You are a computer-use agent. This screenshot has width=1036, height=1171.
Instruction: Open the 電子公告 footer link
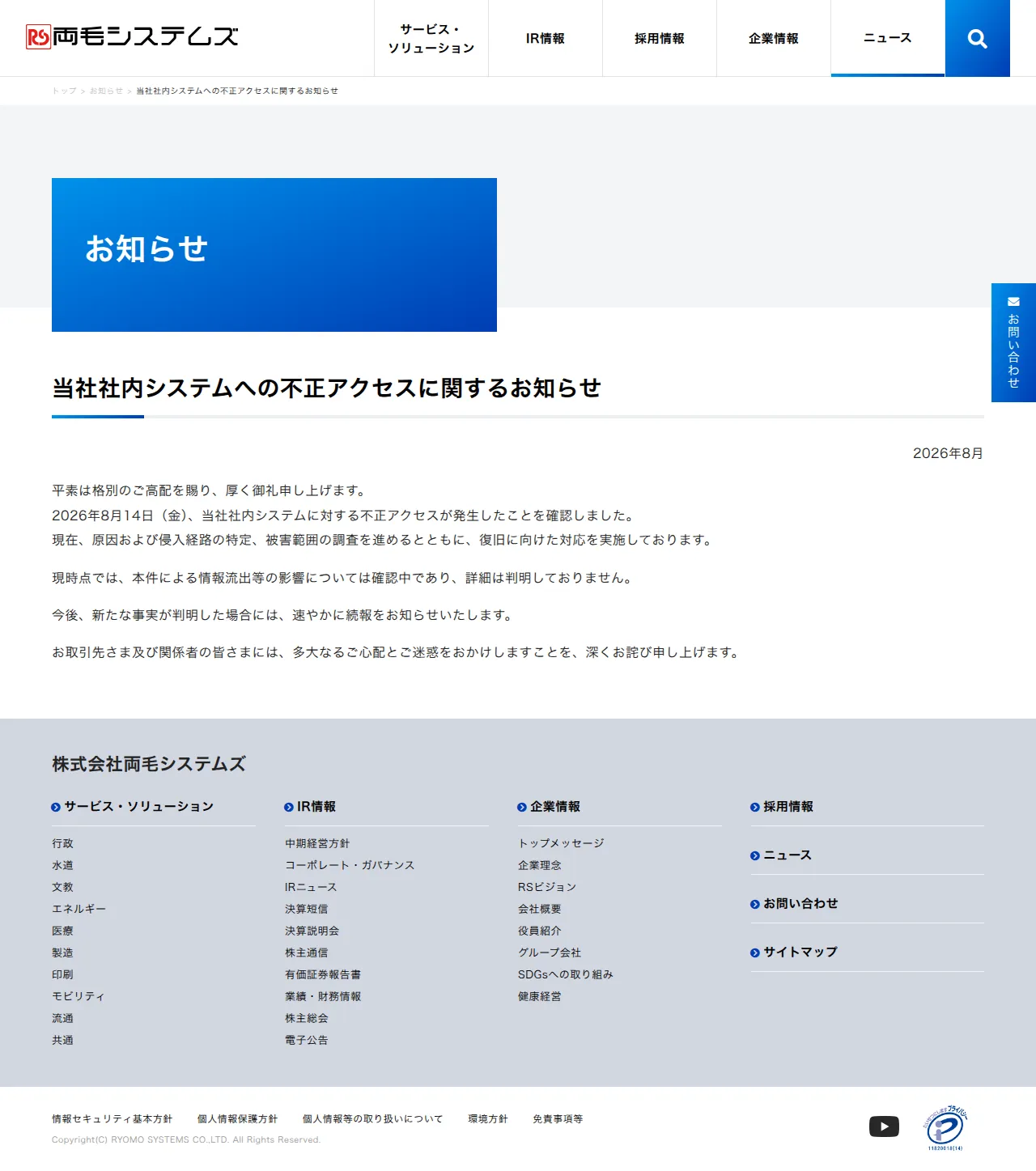click(x=306, y=1040)
